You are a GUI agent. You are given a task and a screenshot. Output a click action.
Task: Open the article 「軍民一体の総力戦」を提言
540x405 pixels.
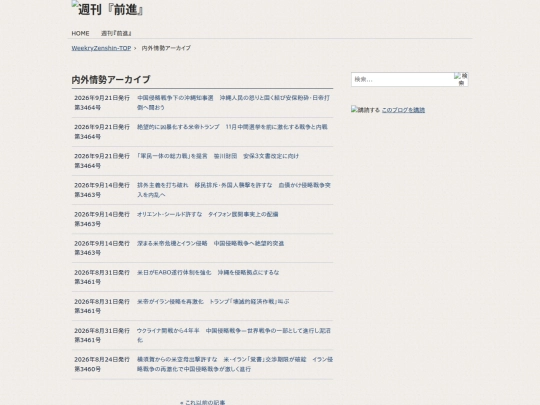click(218, 156)
